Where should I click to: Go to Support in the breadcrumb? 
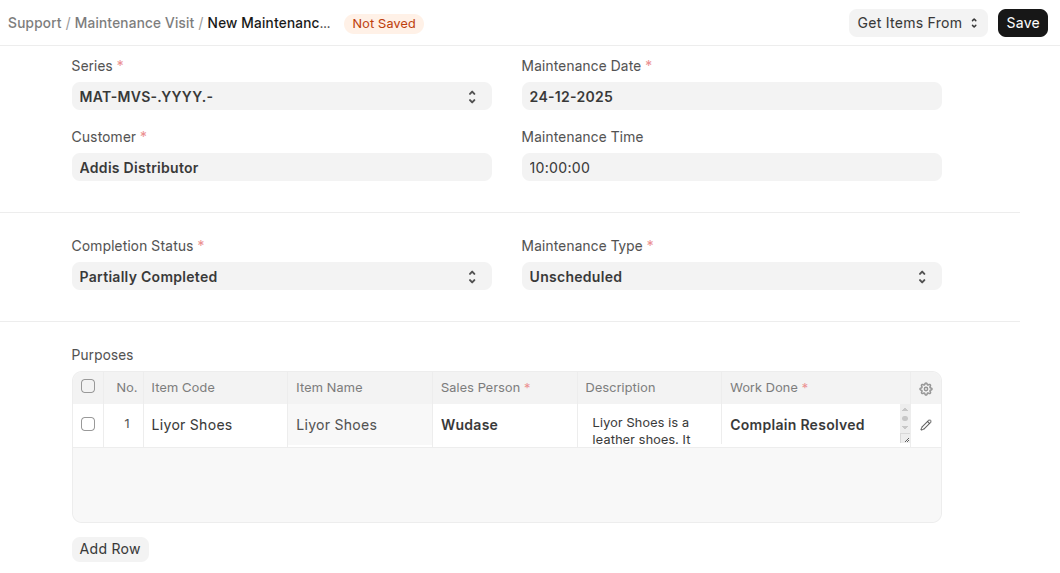[x=35, y=23]
